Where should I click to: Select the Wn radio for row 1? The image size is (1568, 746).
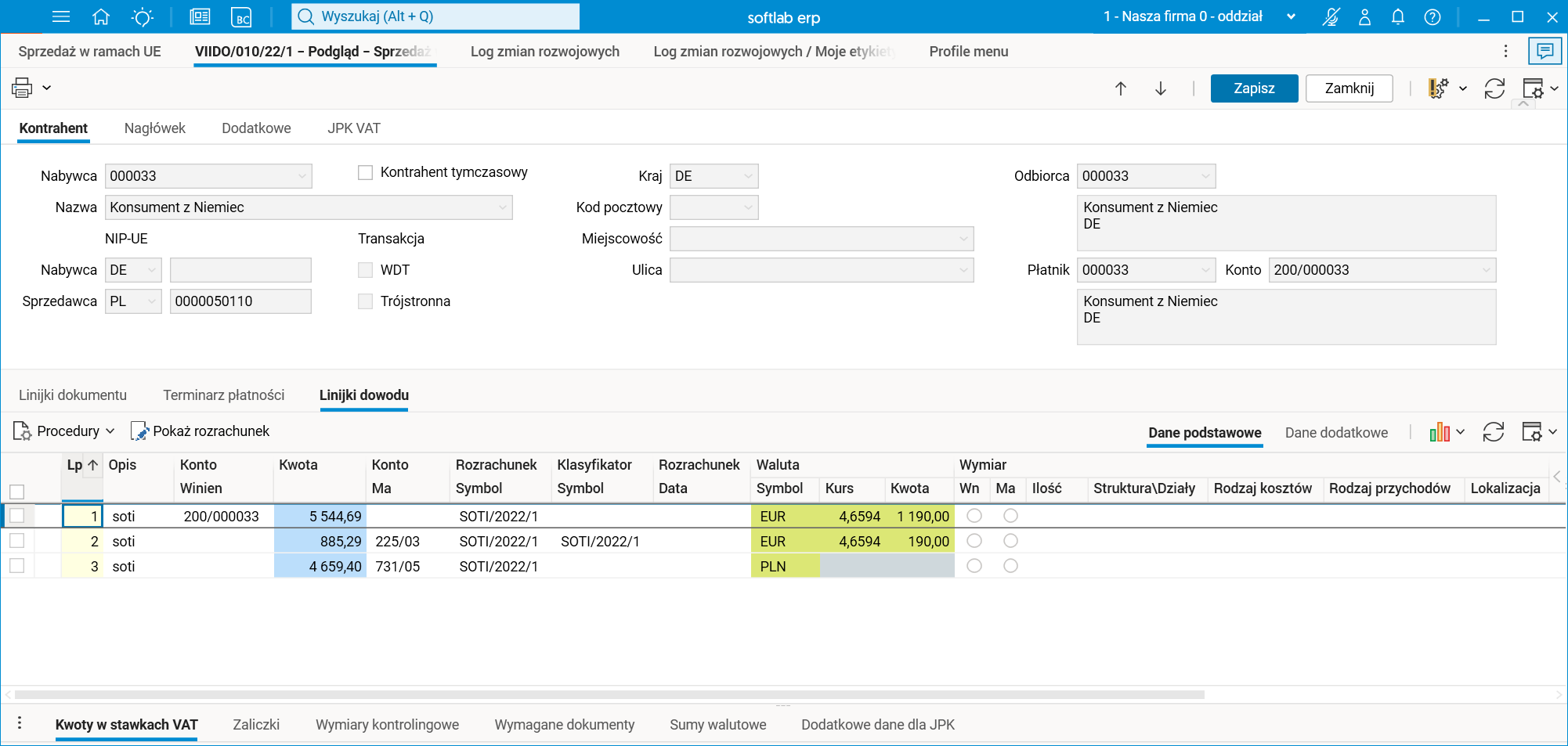(x=974, y=516)
